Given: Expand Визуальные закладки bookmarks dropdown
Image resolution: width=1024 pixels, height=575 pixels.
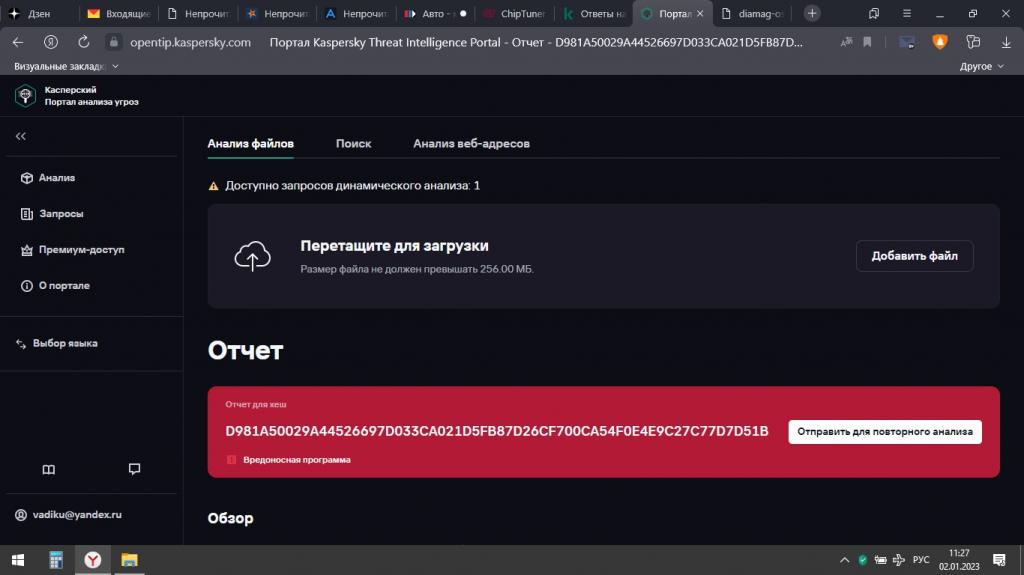Looking at the screenshot, I should pyautogui.click(x=66, y=66).
